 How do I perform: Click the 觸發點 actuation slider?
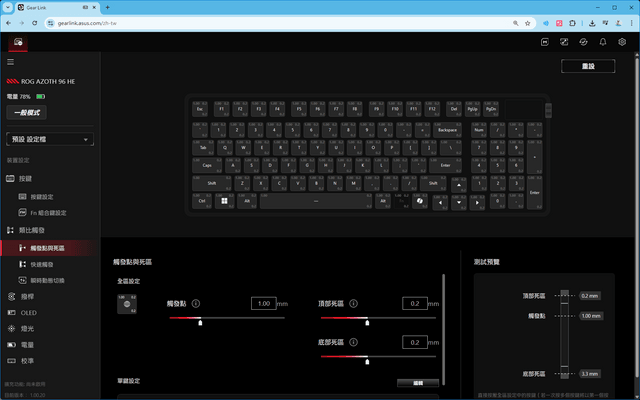click(227, 318)
